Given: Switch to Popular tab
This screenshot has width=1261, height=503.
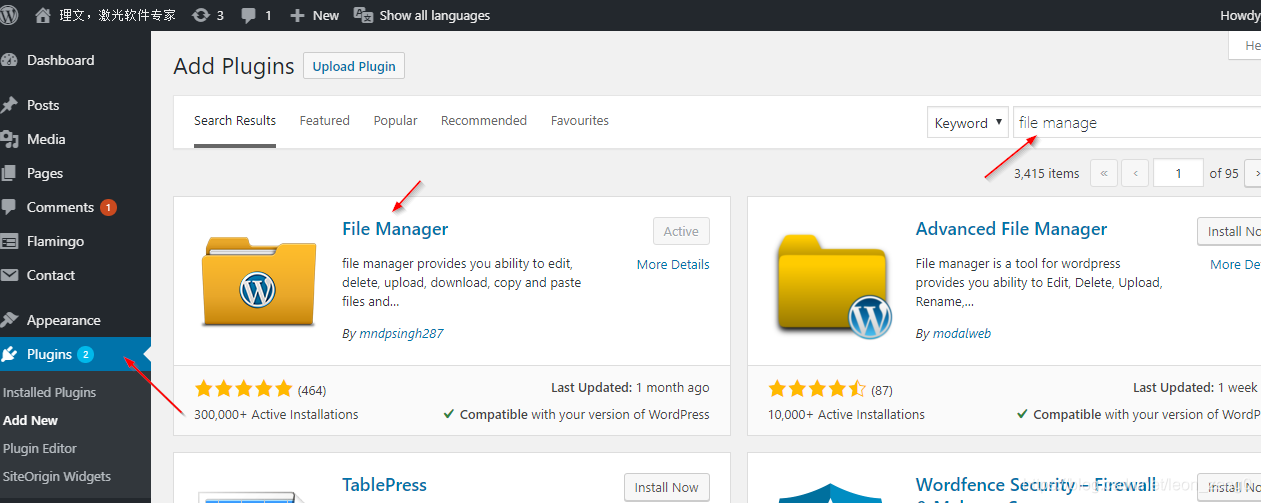Looking at the screenshot, I should click(396, 120).
